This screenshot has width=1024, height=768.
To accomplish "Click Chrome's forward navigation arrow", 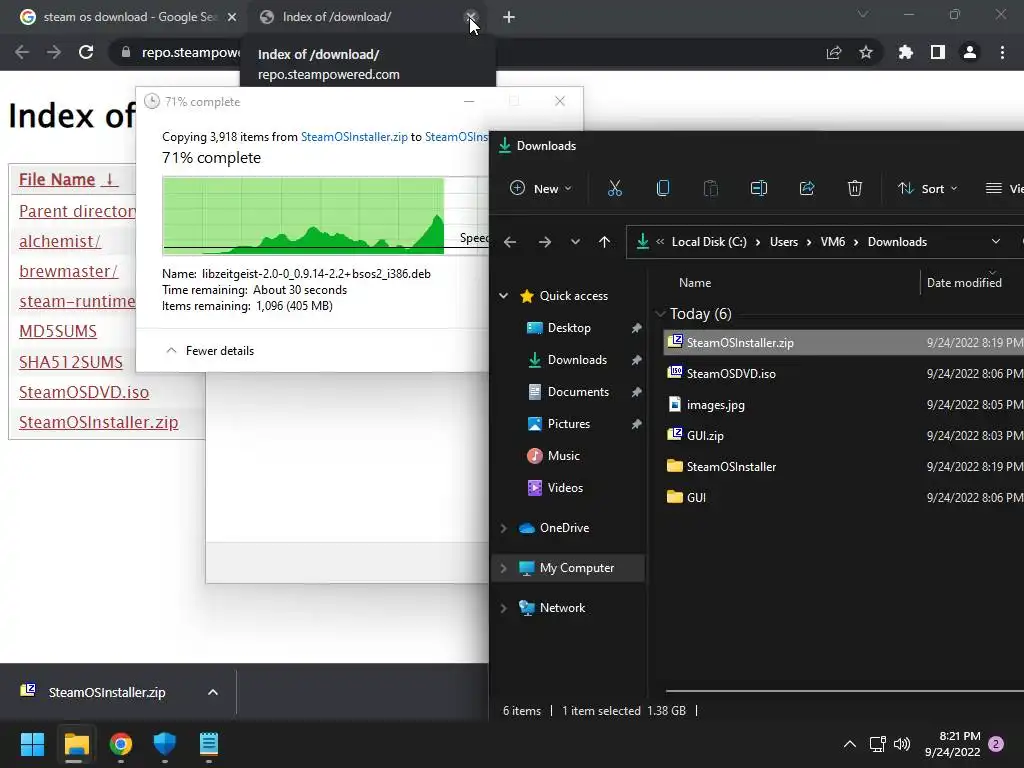I will pos(54,52).
